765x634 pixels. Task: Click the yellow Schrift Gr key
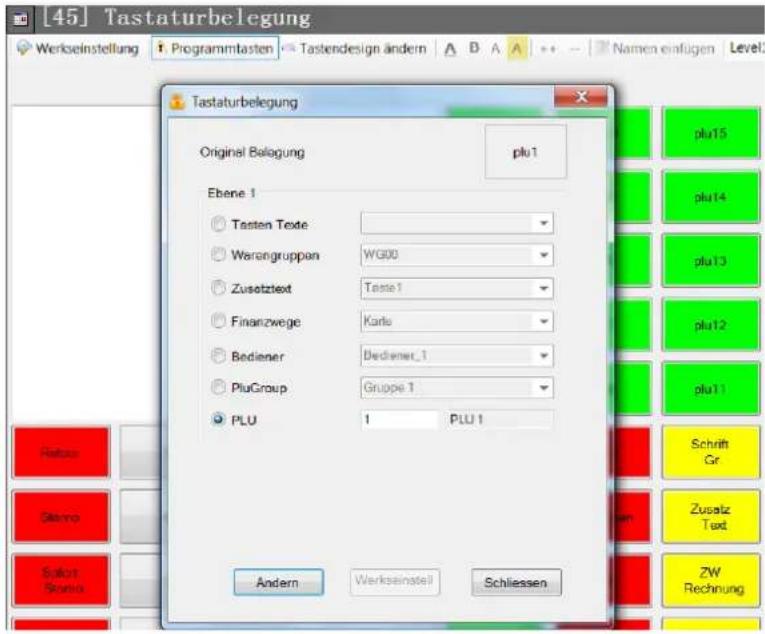[711, 452]
